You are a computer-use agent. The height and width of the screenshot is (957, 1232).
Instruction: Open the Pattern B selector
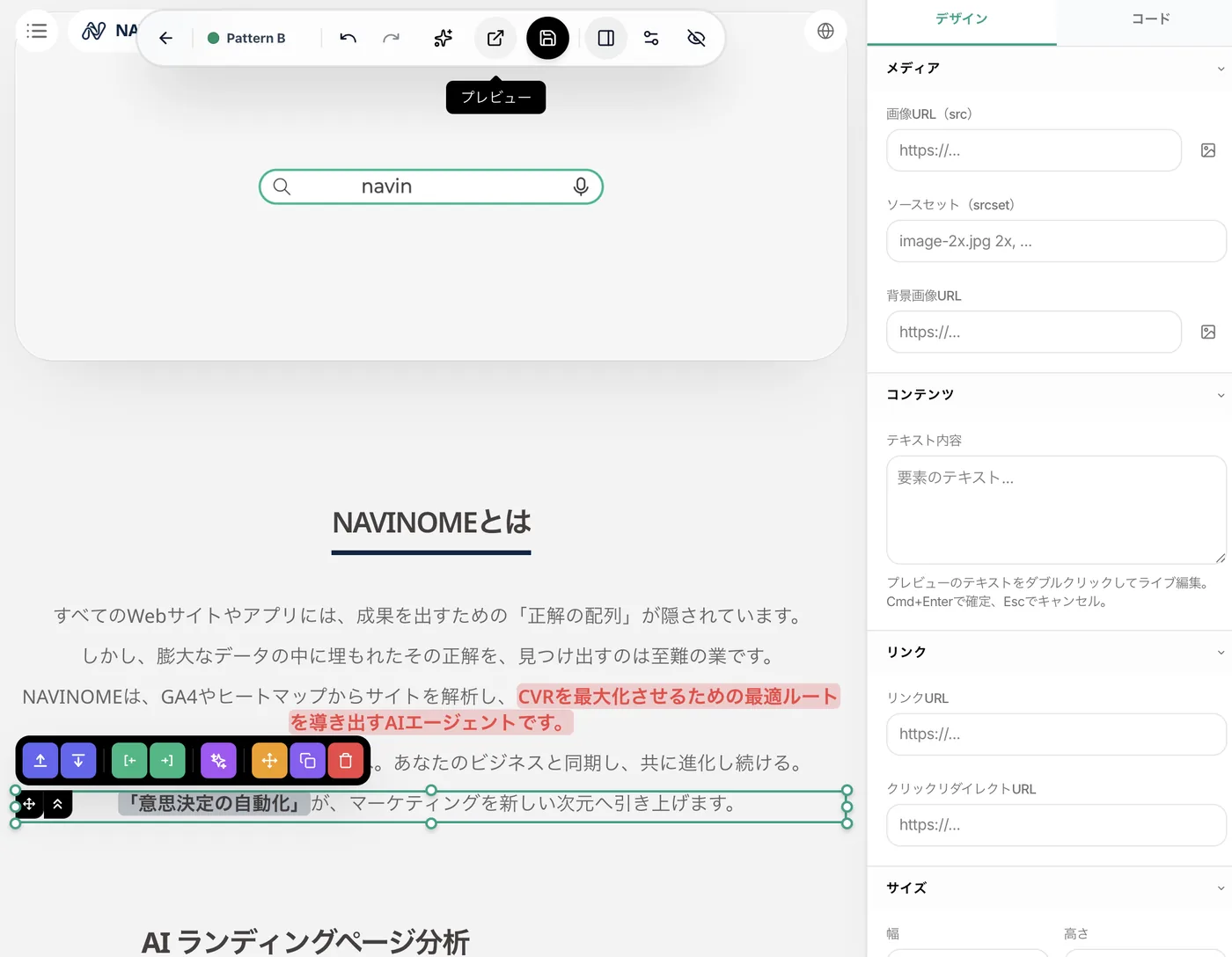246,38
